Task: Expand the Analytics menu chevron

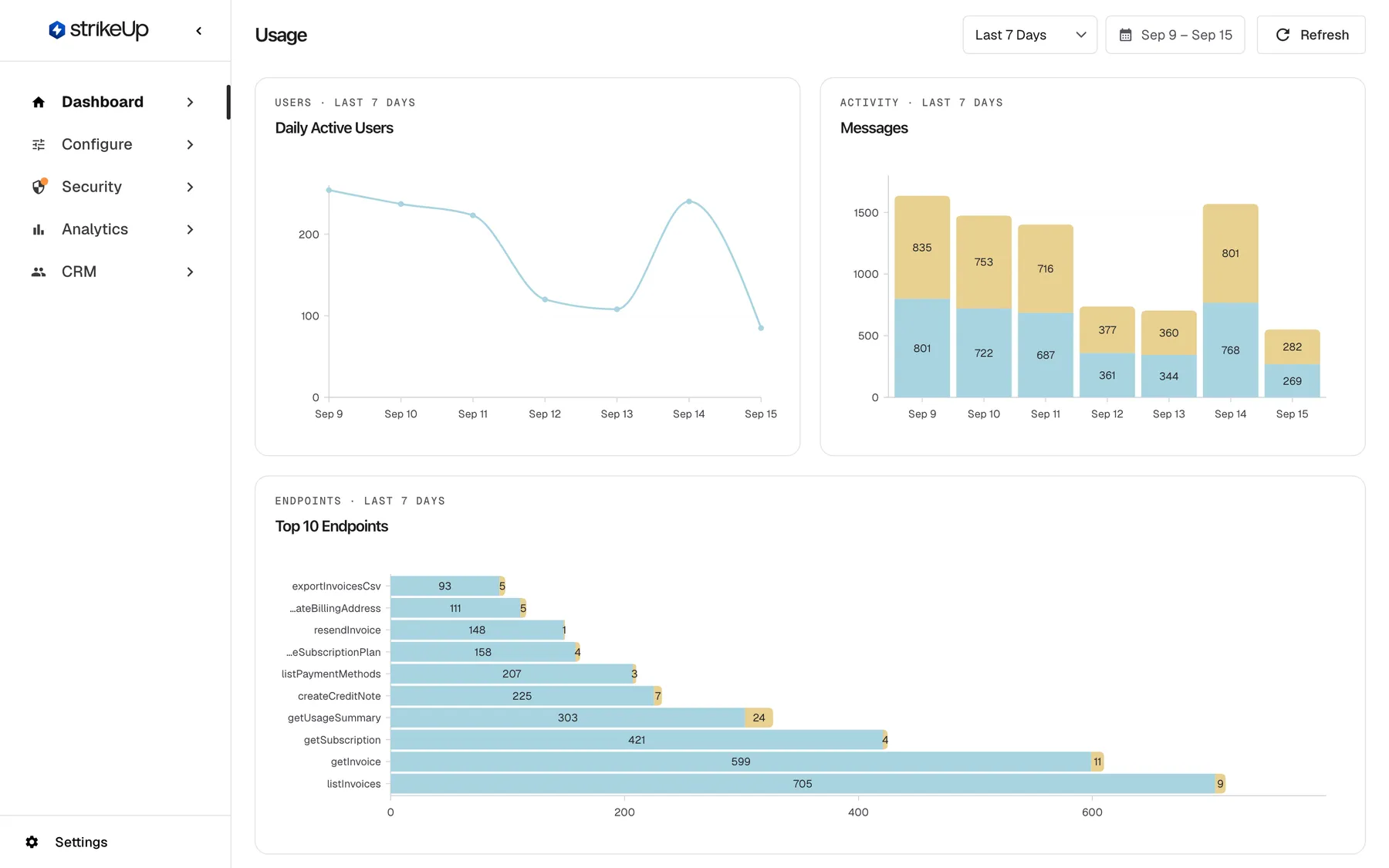Action: tap(190, 229)
